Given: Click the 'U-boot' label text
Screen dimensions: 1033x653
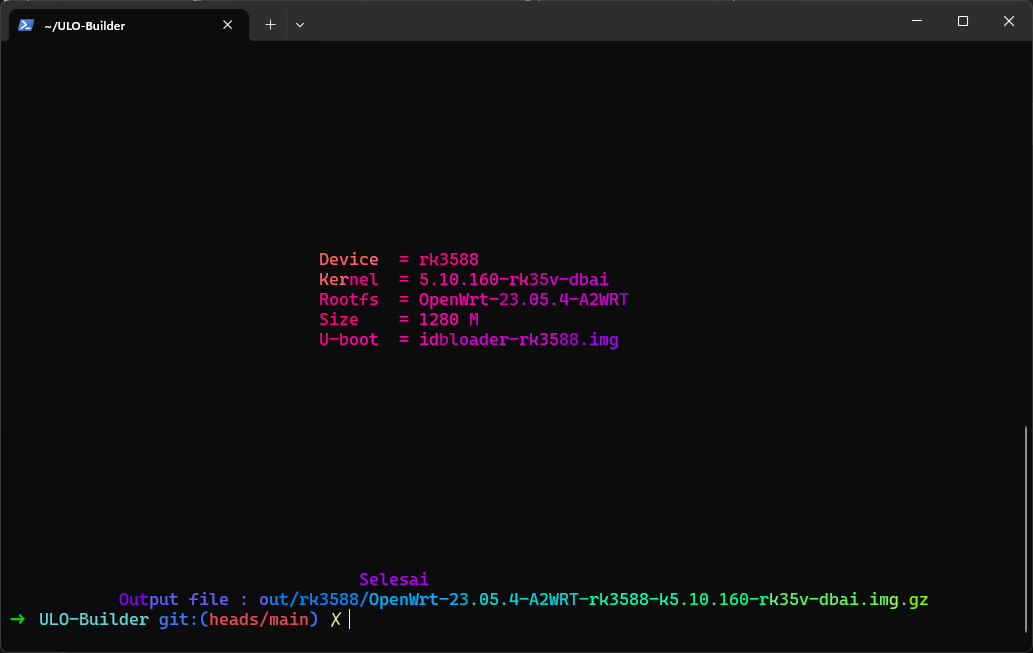Looking at the screenshot, I should coord(349,339).
